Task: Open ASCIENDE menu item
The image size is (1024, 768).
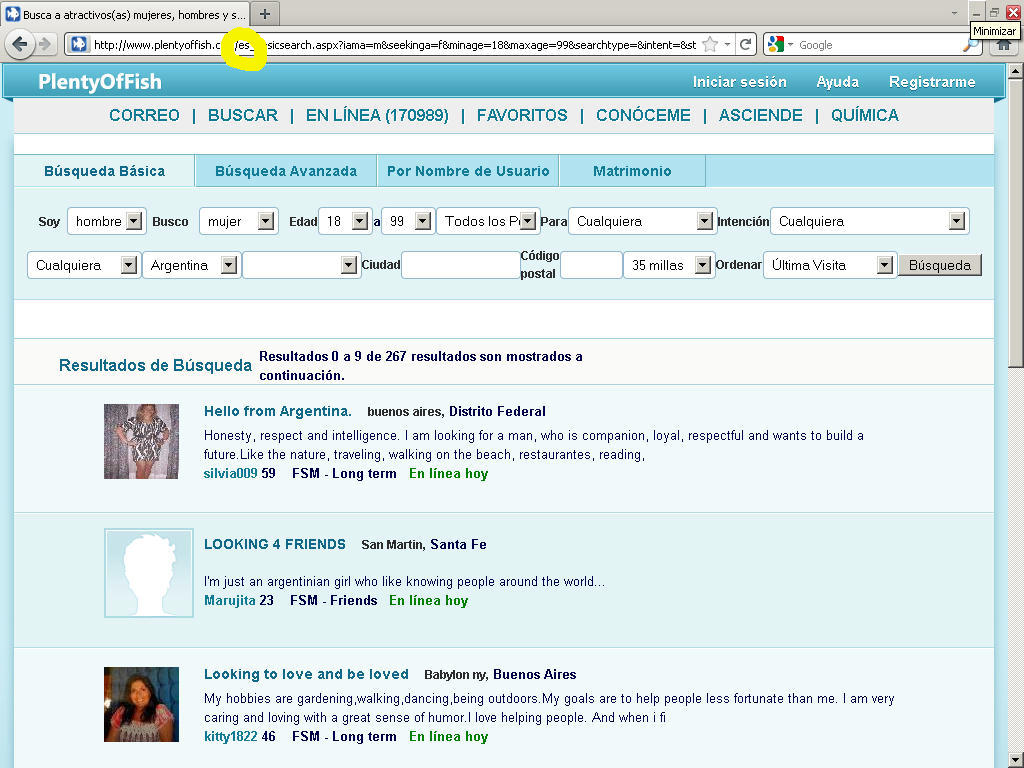Action: [761, 115]
